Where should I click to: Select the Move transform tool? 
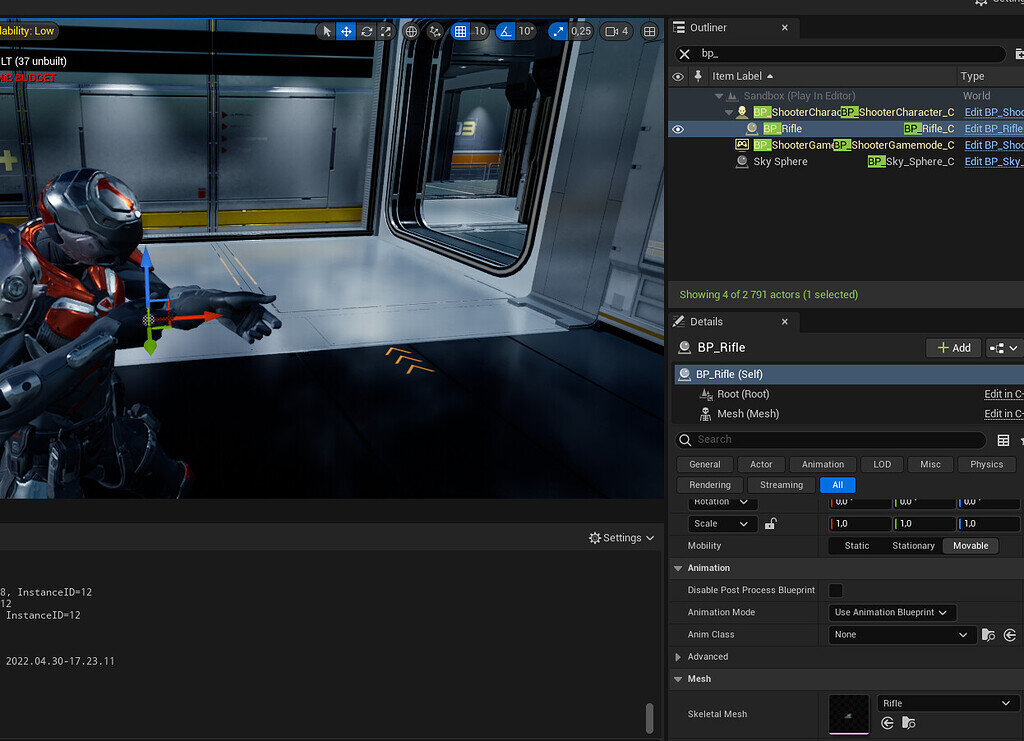click(x=346, y=32)
